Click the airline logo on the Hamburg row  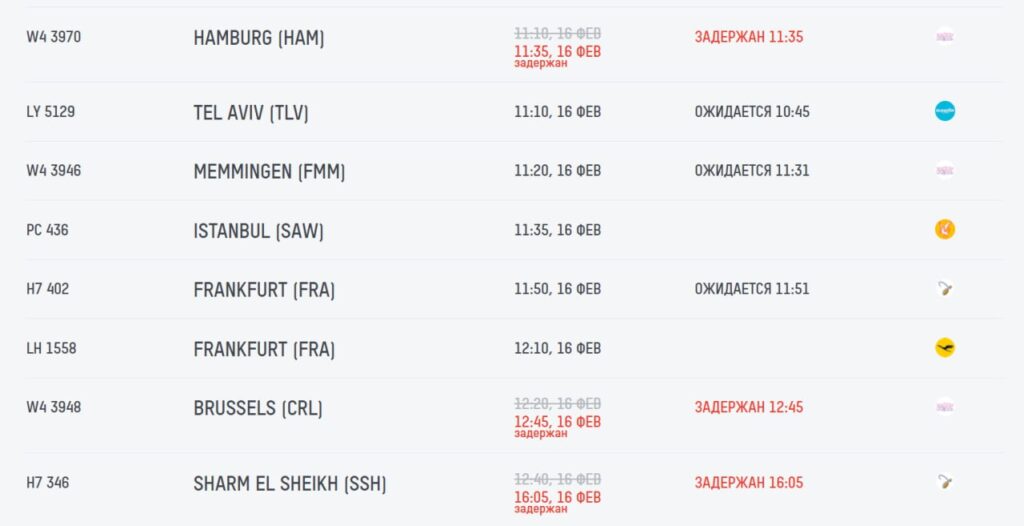pyautogui.click(x=944, y=37)
